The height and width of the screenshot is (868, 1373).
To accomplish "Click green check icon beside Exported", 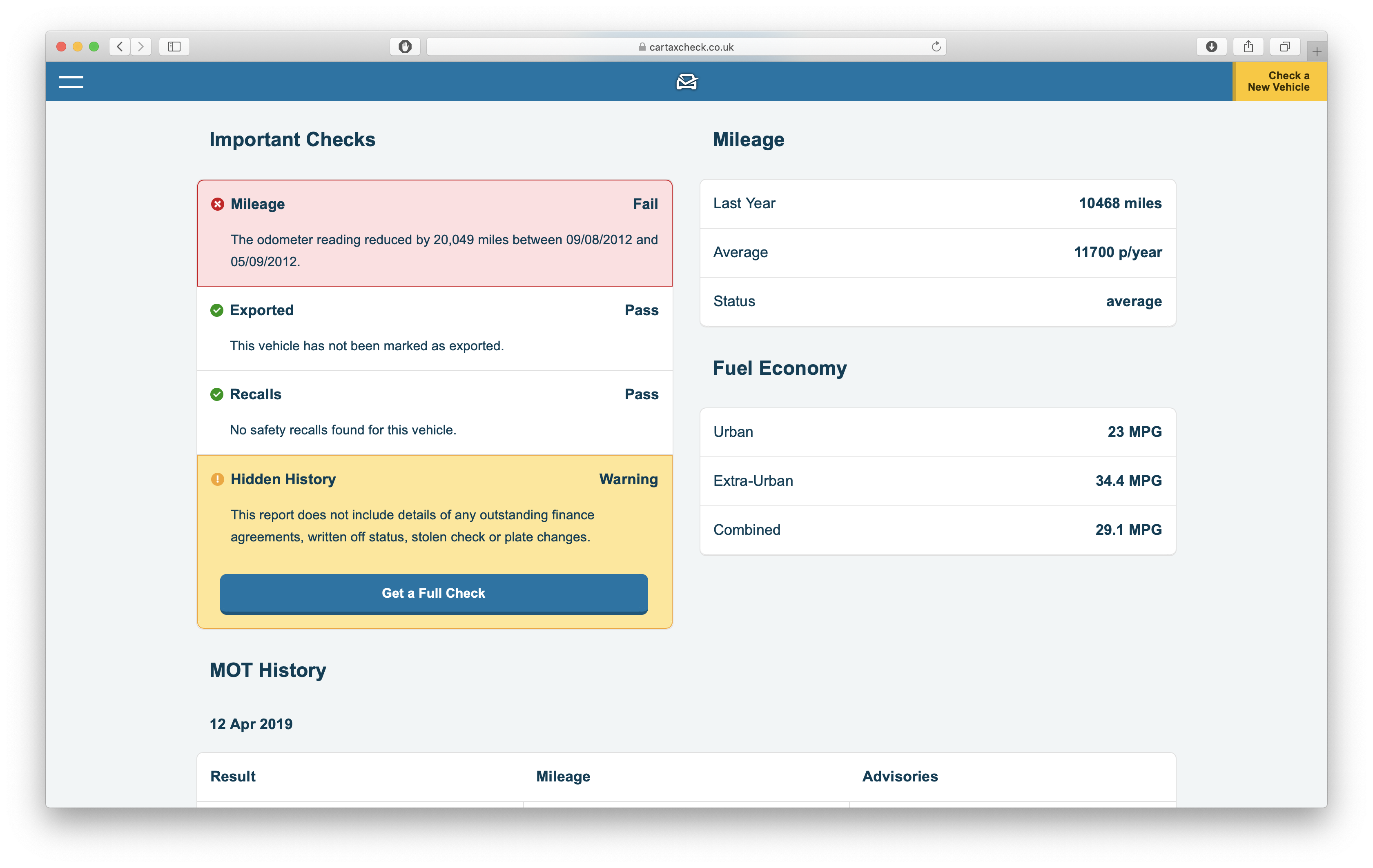I will (x=217, y=310).
